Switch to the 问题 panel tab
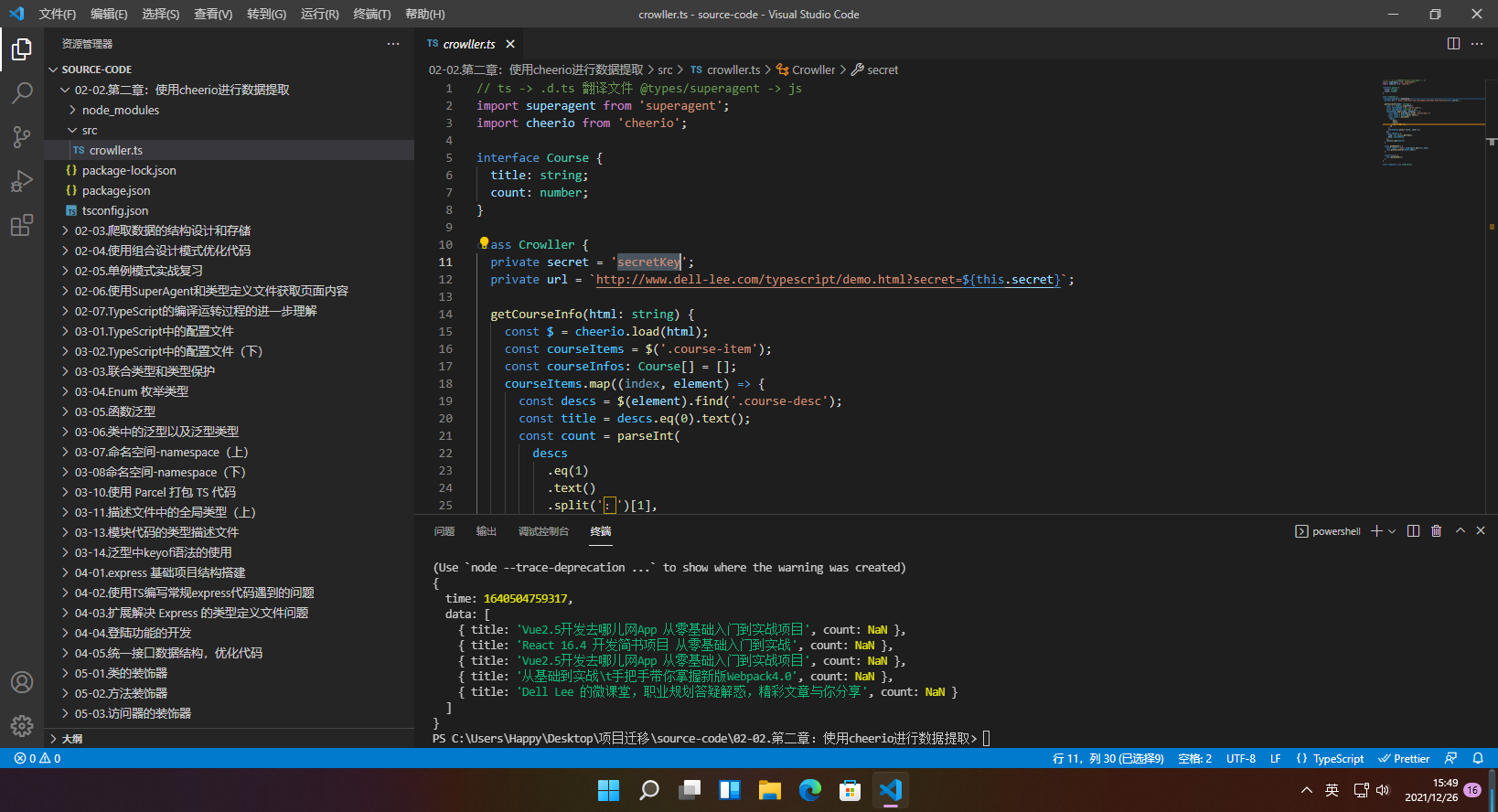The image size is (1498, 812). pyautogui.click(x=444, y=531)
